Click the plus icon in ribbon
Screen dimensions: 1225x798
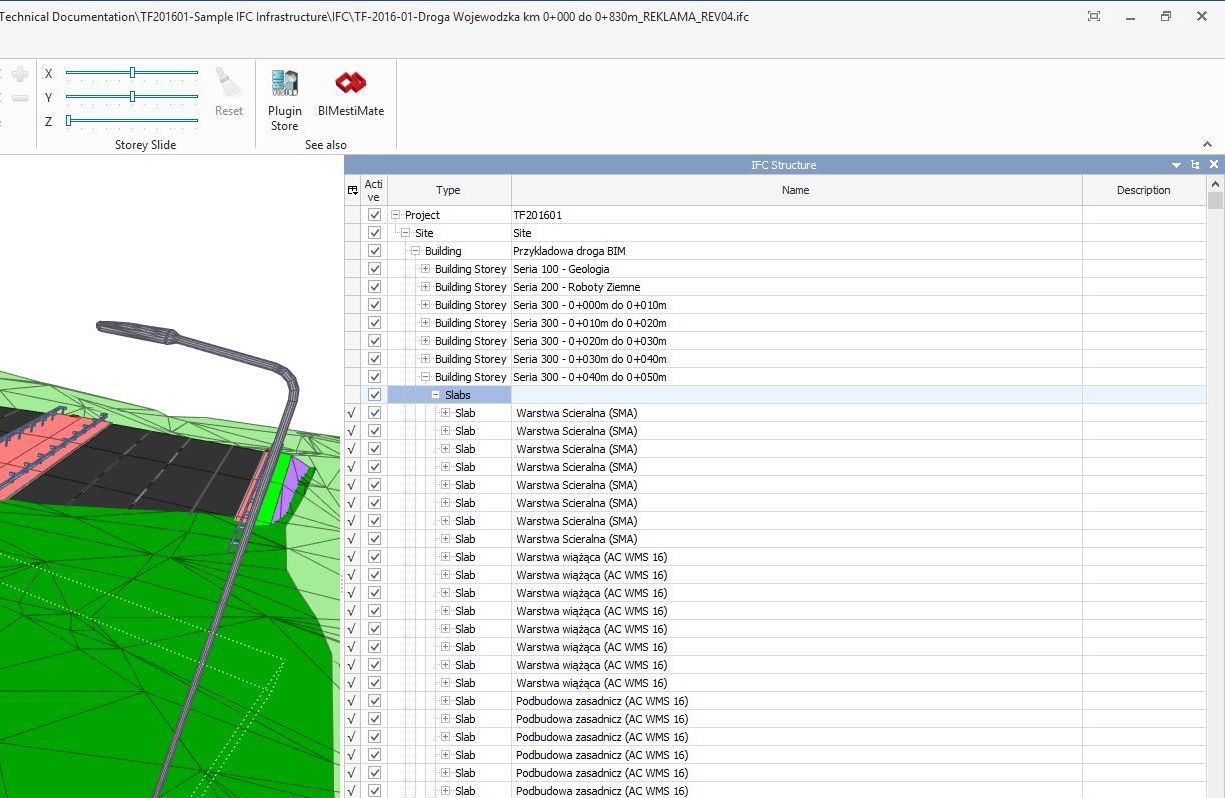(x=20, y=74)
